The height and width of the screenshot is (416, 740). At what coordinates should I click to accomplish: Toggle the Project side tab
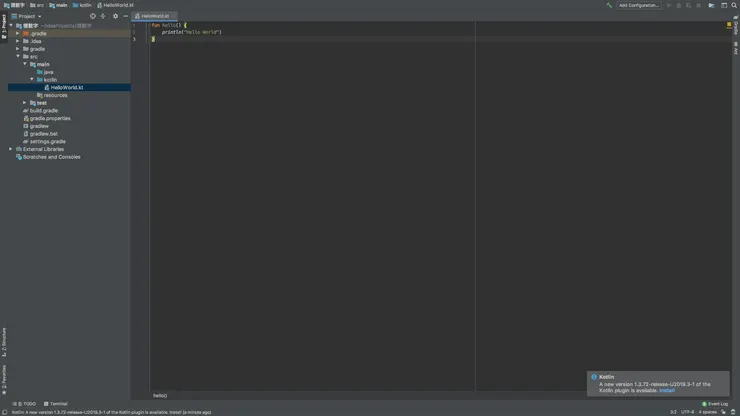point(4,26)
